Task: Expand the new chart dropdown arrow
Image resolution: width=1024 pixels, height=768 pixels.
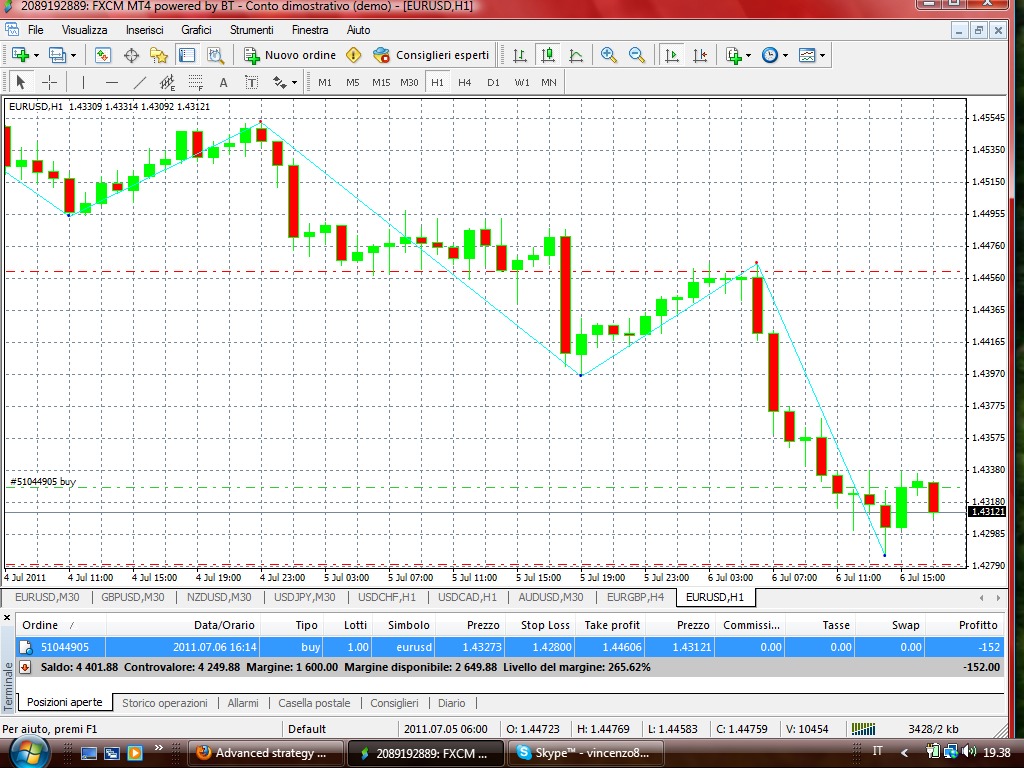Action: [37, 55]
